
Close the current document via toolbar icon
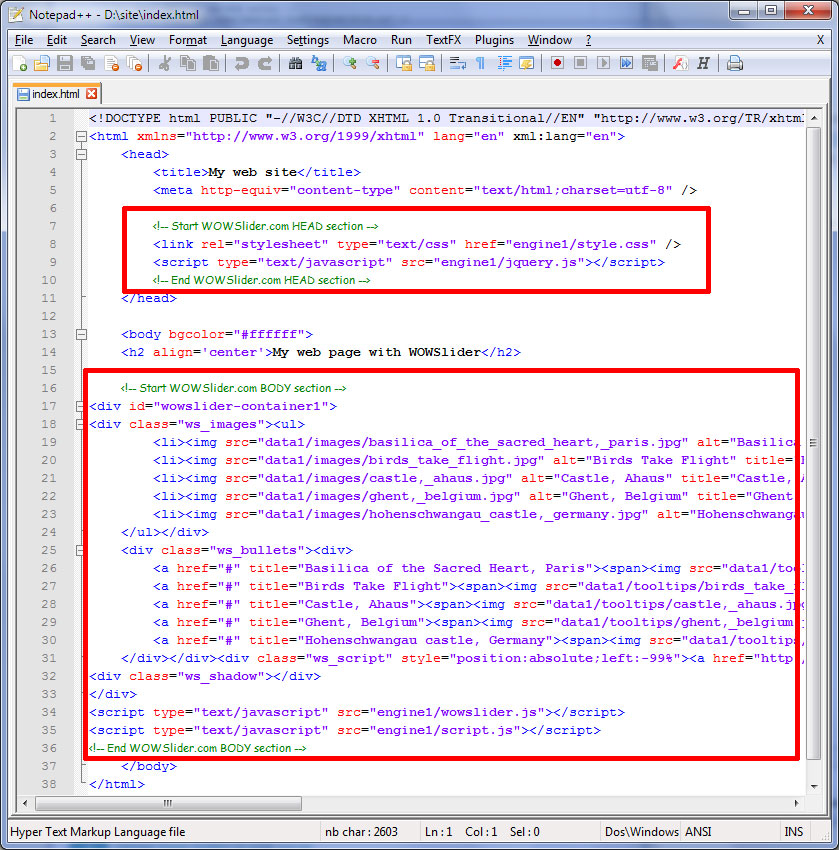(x=111, y=63)
